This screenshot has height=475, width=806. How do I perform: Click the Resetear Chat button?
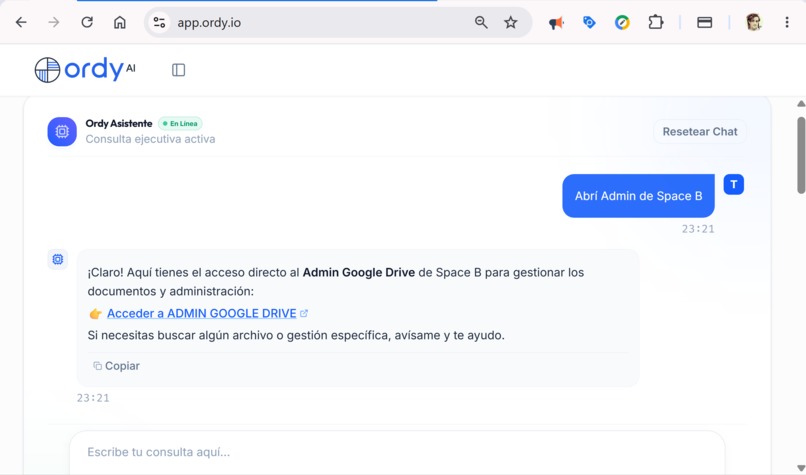click(700, 132)
